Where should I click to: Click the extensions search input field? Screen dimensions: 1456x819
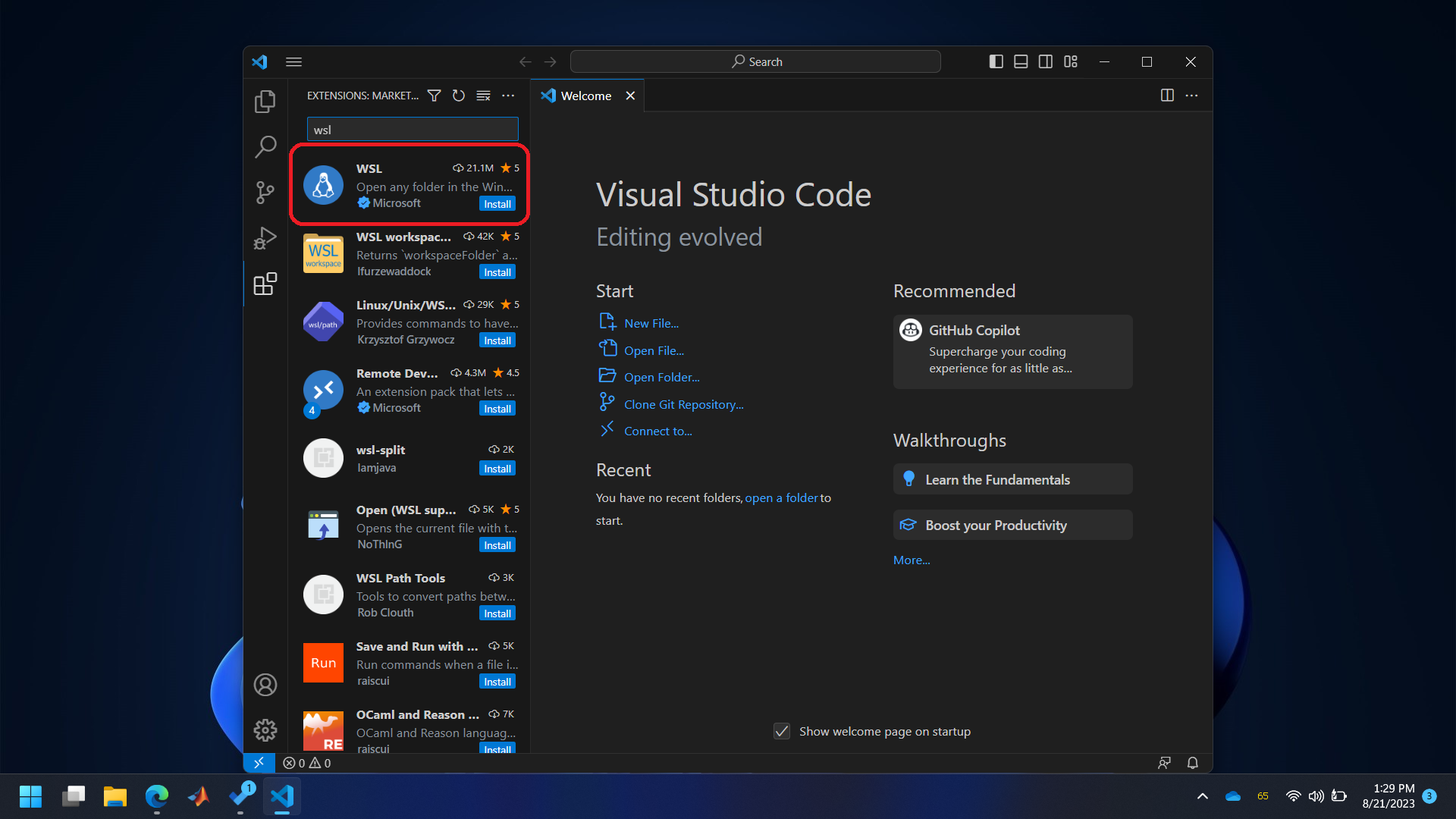pos(412,130)
